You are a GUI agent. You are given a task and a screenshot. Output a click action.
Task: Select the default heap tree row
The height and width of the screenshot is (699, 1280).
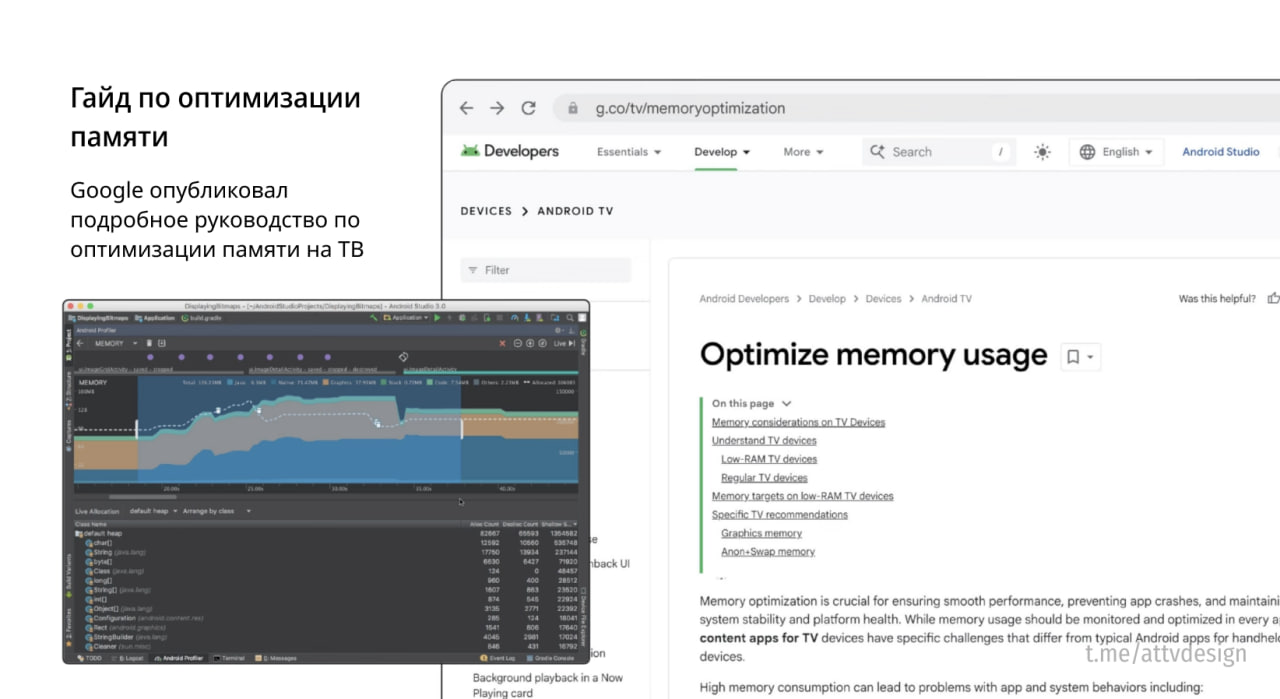click(x=326, y=533)
